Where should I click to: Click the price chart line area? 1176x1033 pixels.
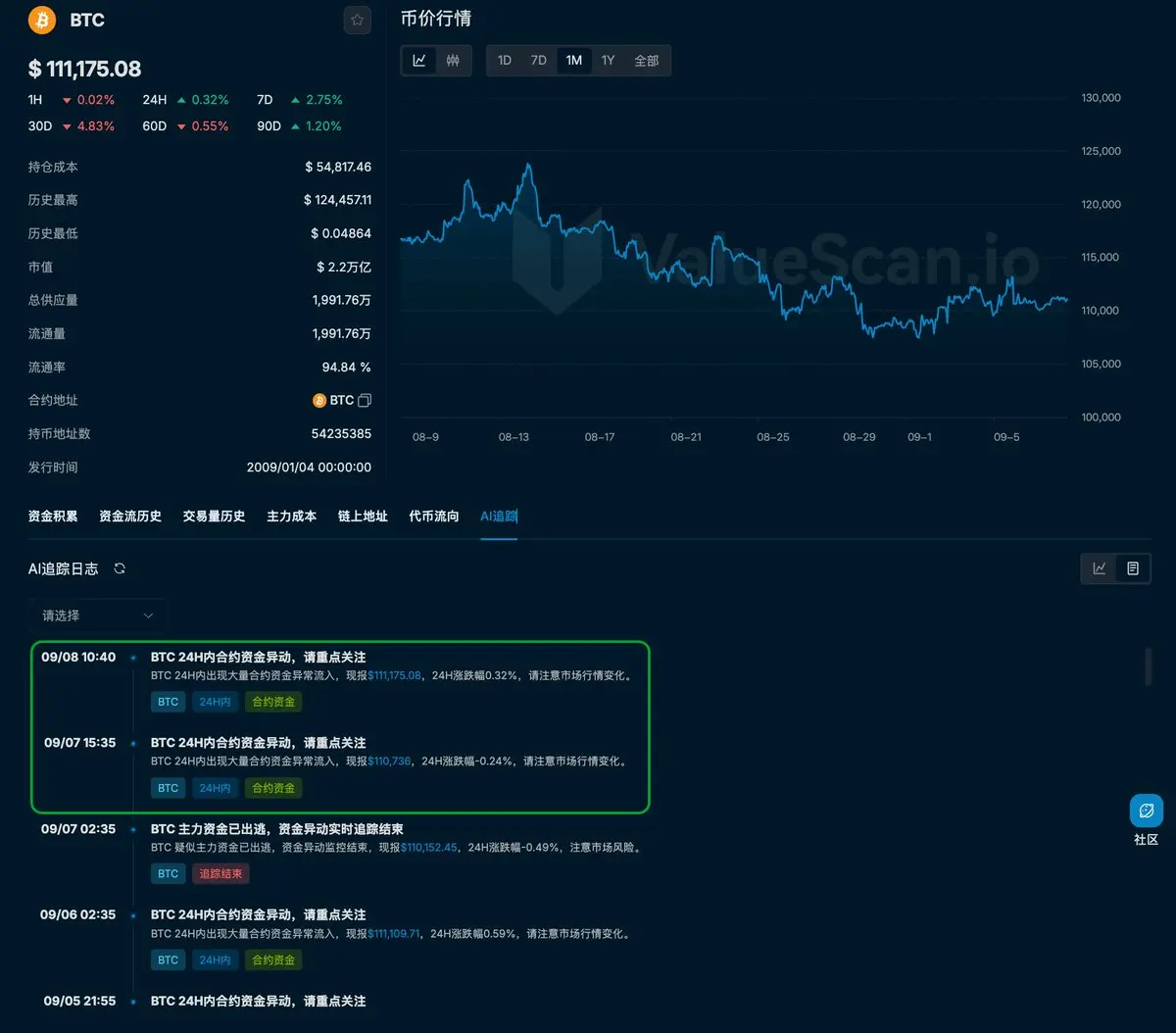click(733, 260)
